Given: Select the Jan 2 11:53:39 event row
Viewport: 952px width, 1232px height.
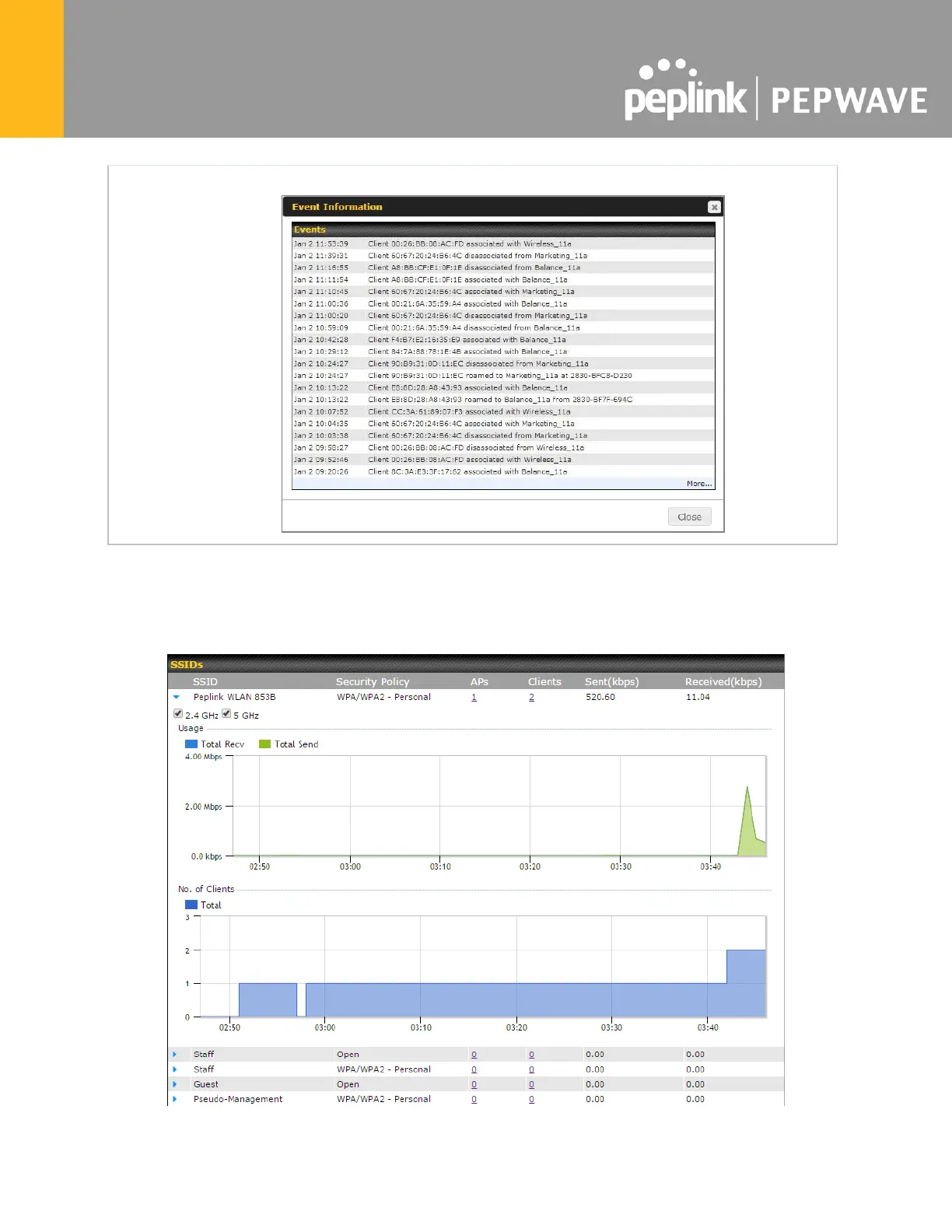Looking at the screenshot, I should (x=503, y=243).
